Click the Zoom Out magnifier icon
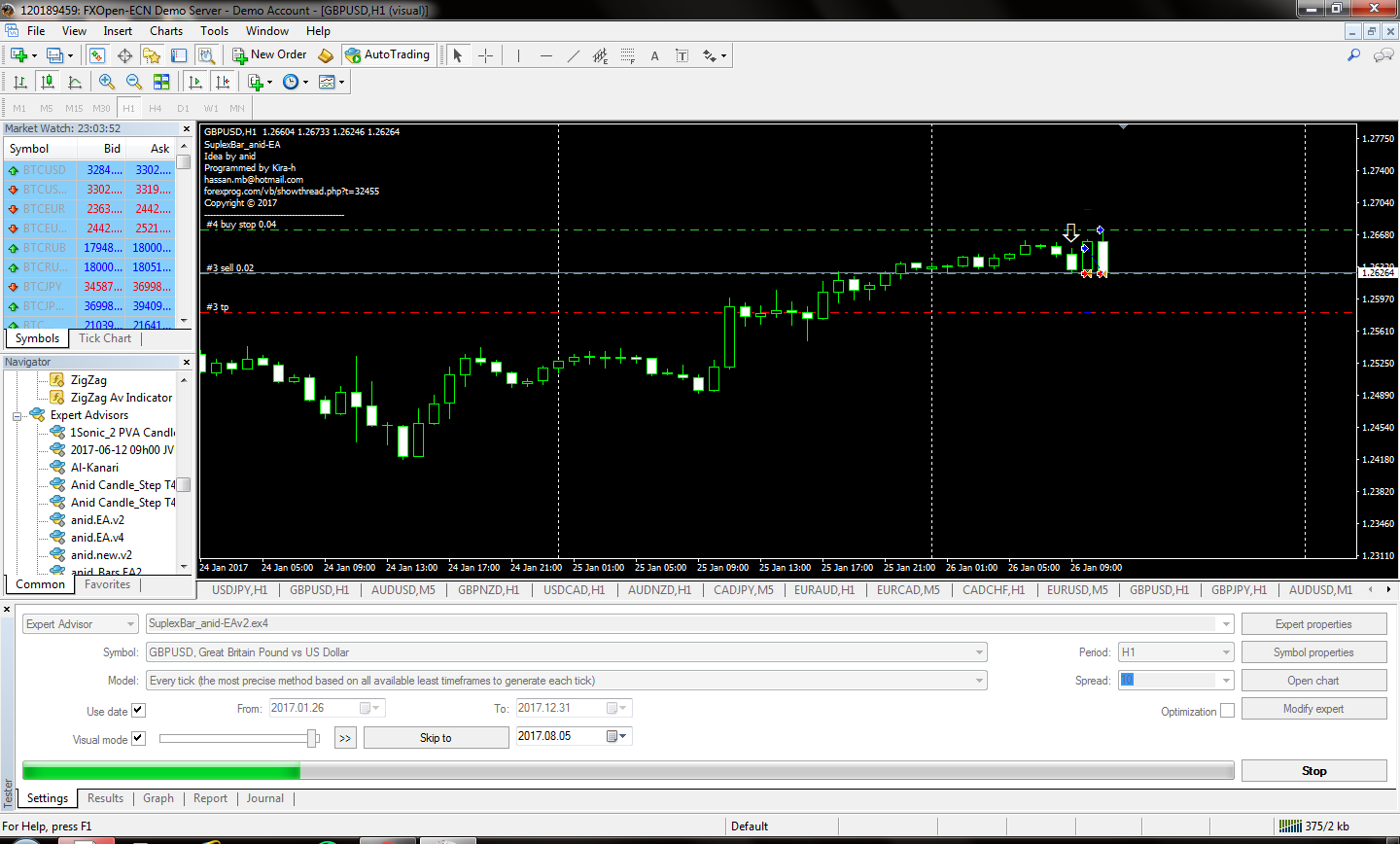This screenshot has width=1400, height=844. [x=134, y=82]
